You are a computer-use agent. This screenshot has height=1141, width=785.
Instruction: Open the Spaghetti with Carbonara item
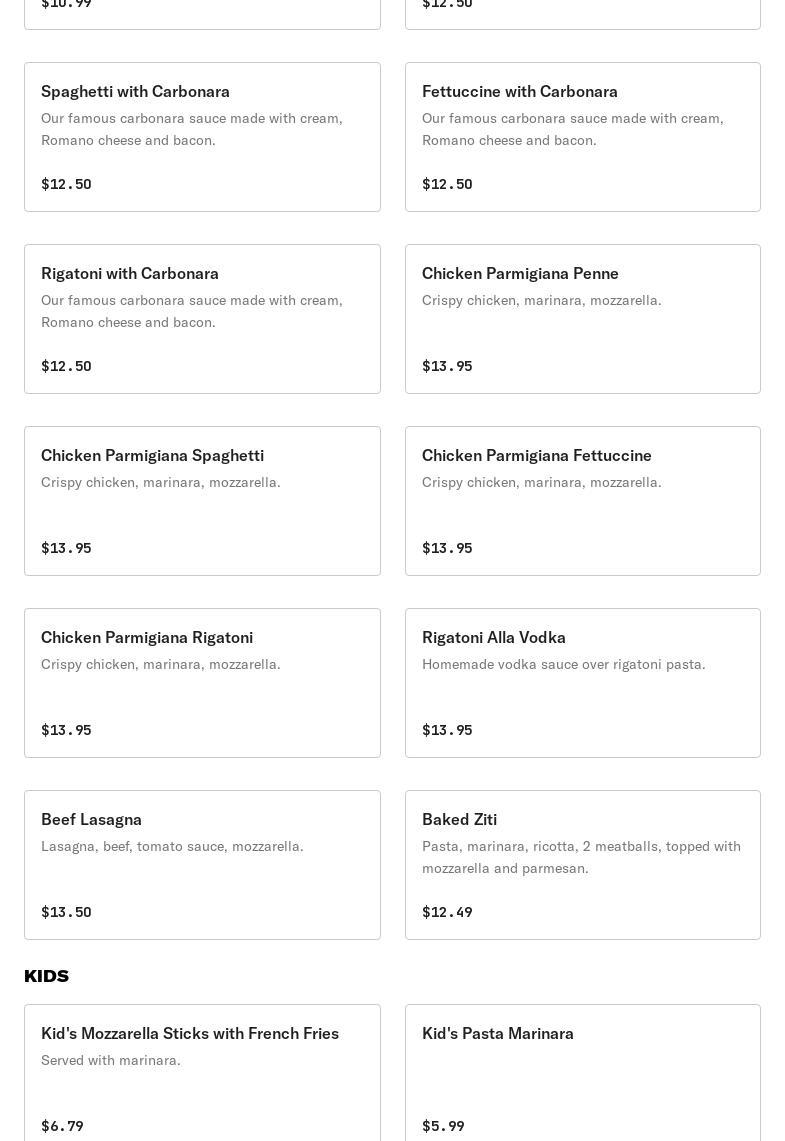(202, 137)
